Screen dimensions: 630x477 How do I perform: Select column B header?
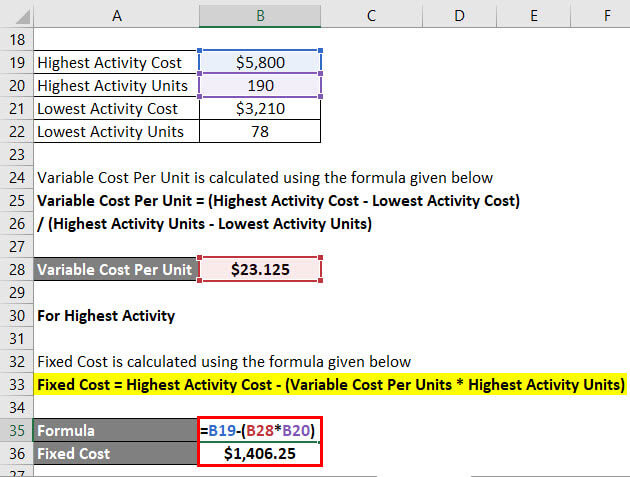pos(260,16)
